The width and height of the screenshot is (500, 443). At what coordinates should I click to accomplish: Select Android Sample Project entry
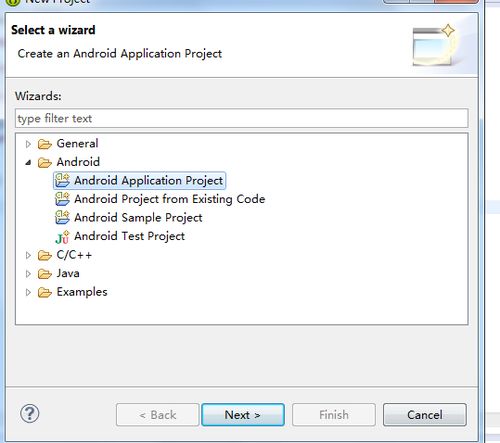pos(138,218)
